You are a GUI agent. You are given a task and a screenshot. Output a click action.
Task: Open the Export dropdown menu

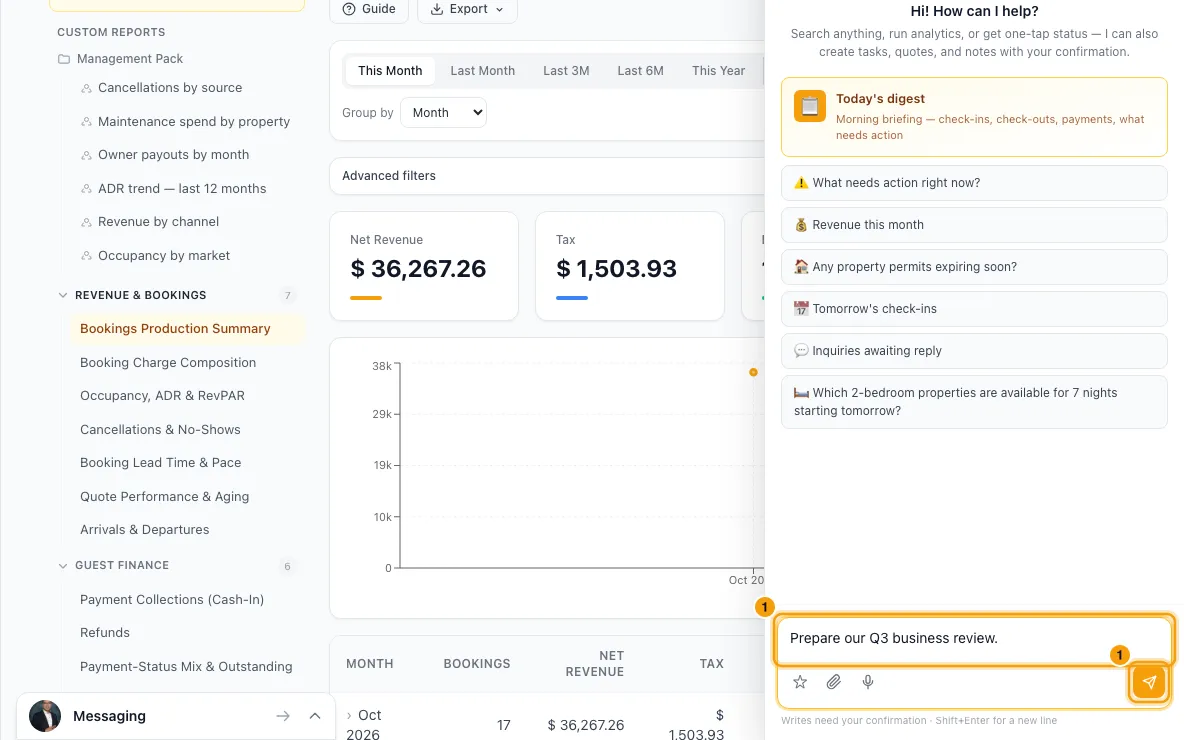[467, 9]
